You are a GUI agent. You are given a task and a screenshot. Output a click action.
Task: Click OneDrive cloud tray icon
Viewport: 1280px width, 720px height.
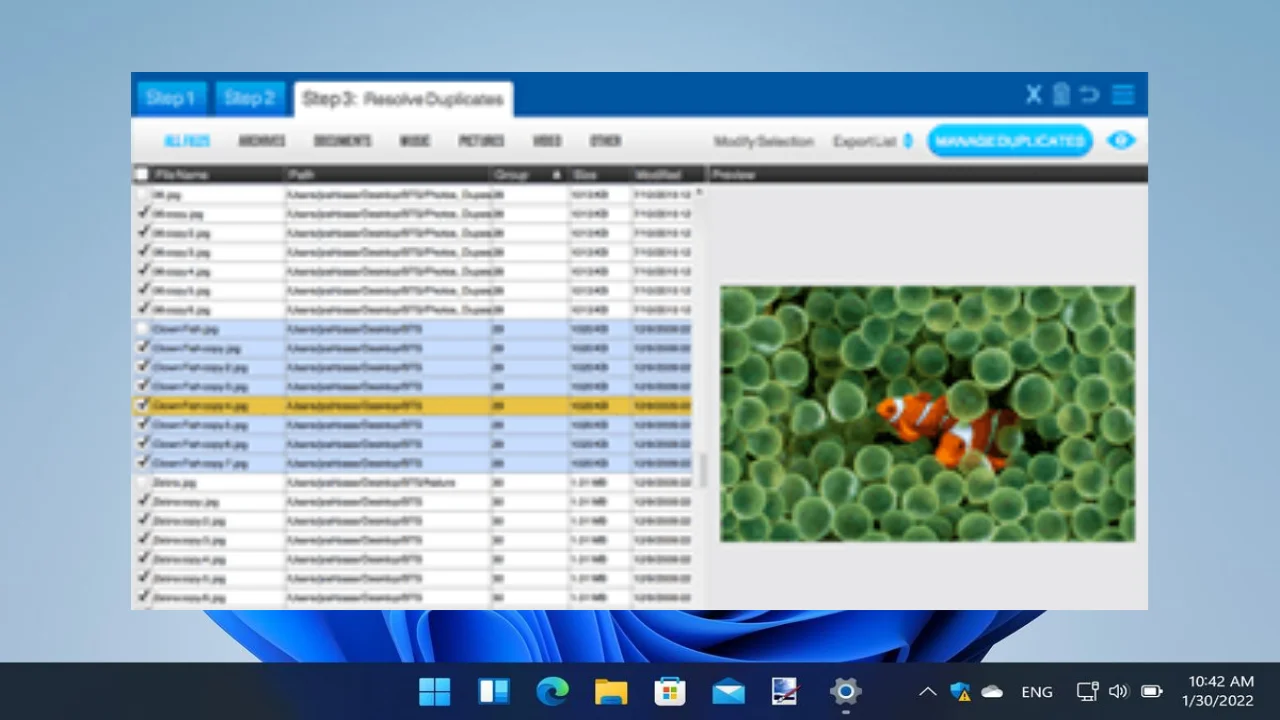pyautogui.click(x=992, y=691)
